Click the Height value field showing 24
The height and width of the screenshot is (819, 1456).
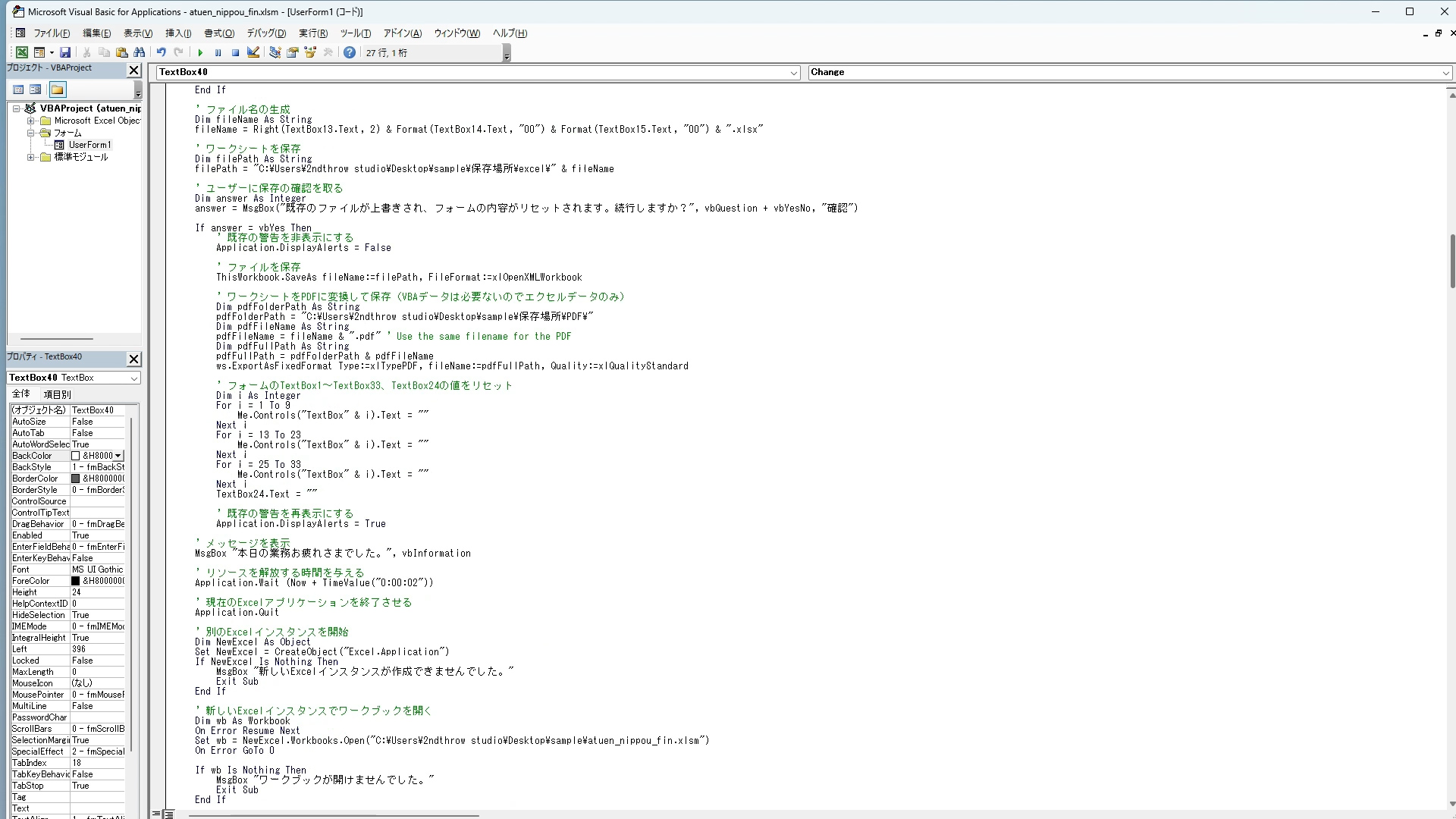click(98, 592)
